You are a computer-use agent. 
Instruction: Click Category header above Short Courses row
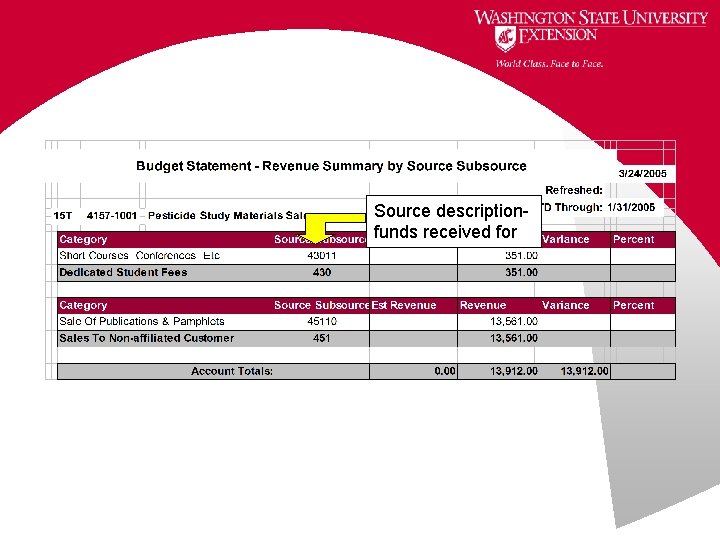coord(83,239)
